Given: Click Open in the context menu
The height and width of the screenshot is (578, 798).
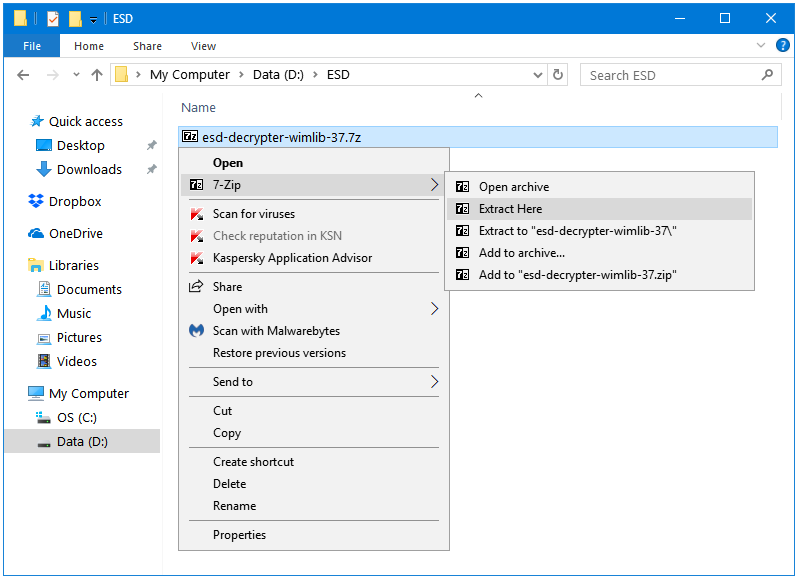Looking at the screenshot, I should (x=314, y=163).
